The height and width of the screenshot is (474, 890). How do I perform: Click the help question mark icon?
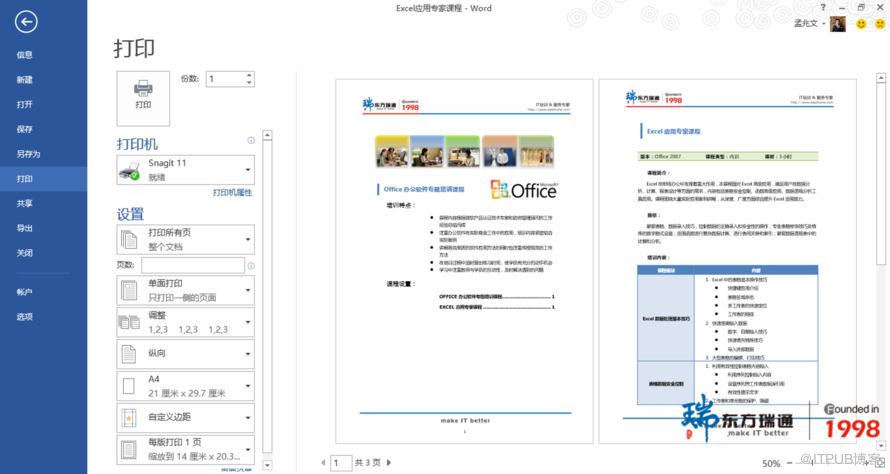(x=823, y=7)
